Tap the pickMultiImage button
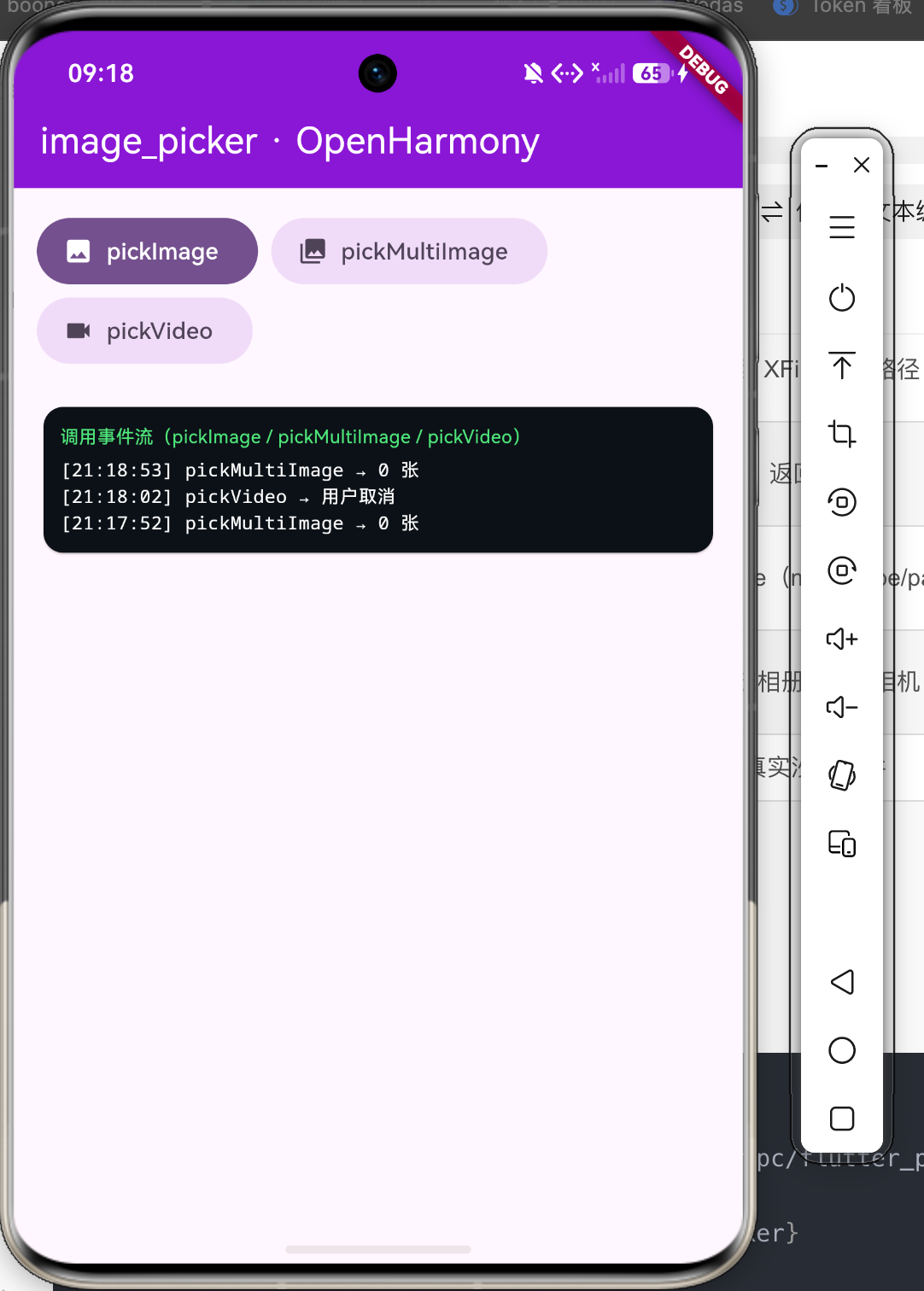The height and width of the screenshot is (1291, 924). pos(409,251)
